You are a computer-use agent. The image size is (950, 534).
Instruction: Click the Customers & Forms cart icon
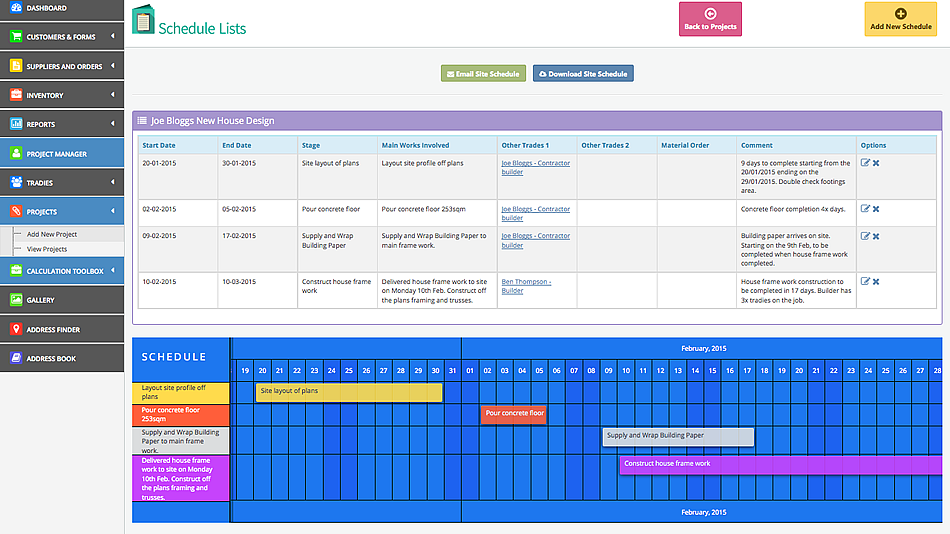(16, 36)
